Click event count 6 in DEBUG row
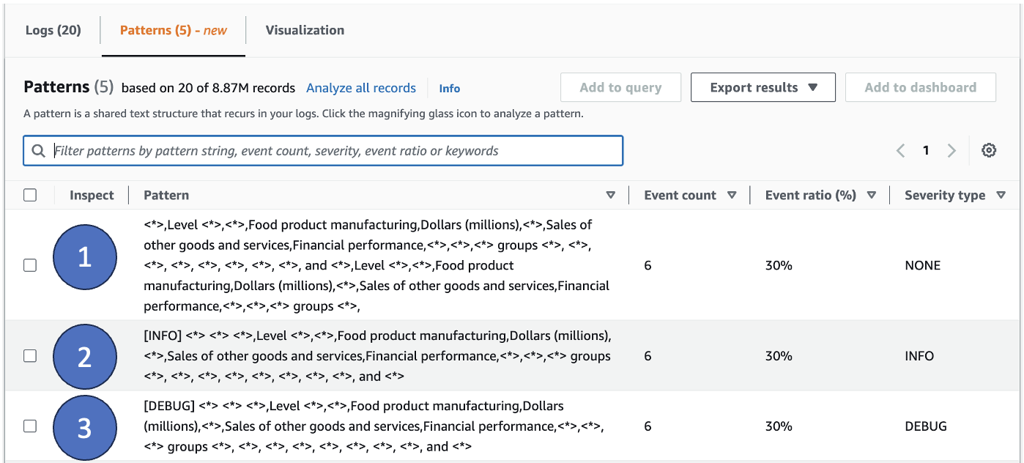Image resolution: width=1024 pixels, height=463 pixels. [x=648, y=426]
